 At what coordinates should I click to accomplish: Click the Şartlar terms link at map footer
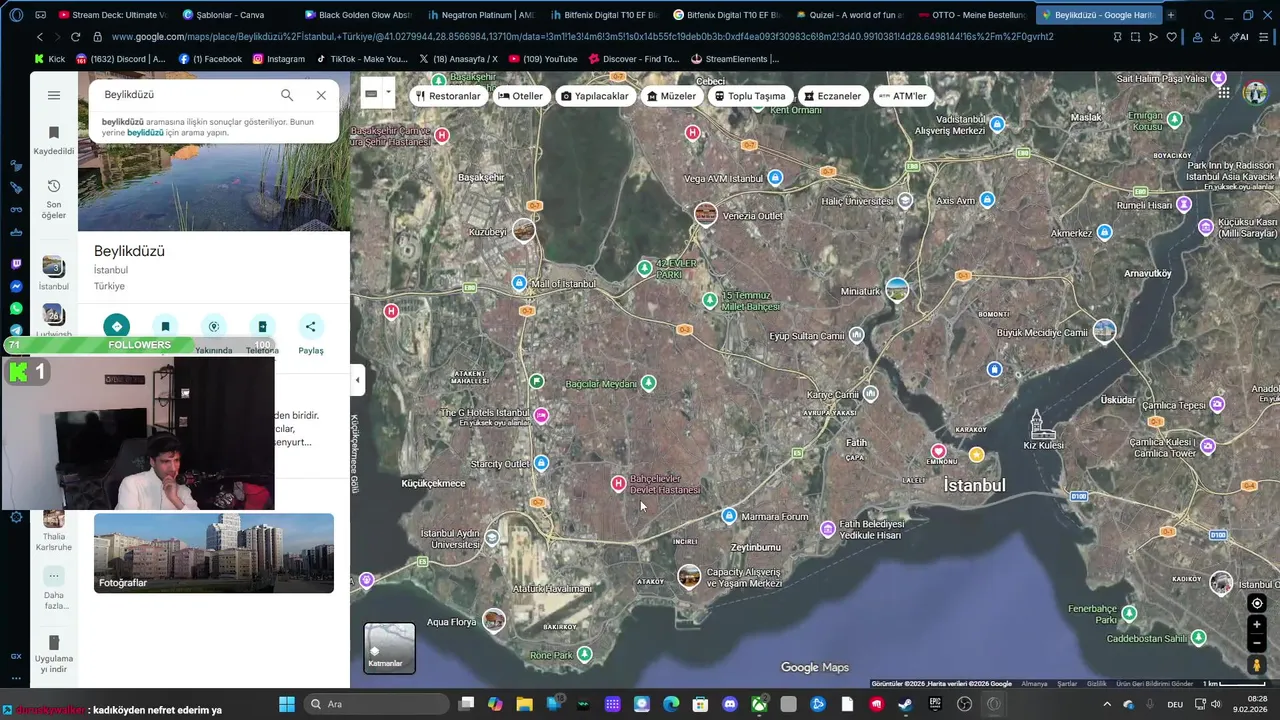pos(1067,684)
